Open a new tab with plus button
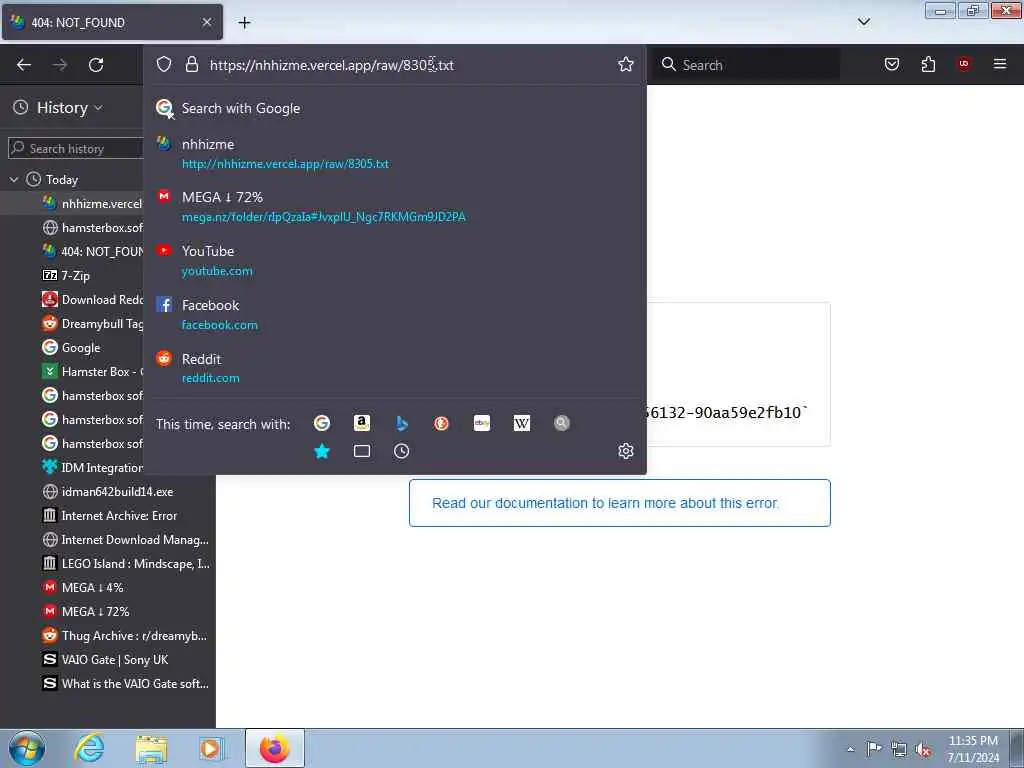 coord(244,23)
